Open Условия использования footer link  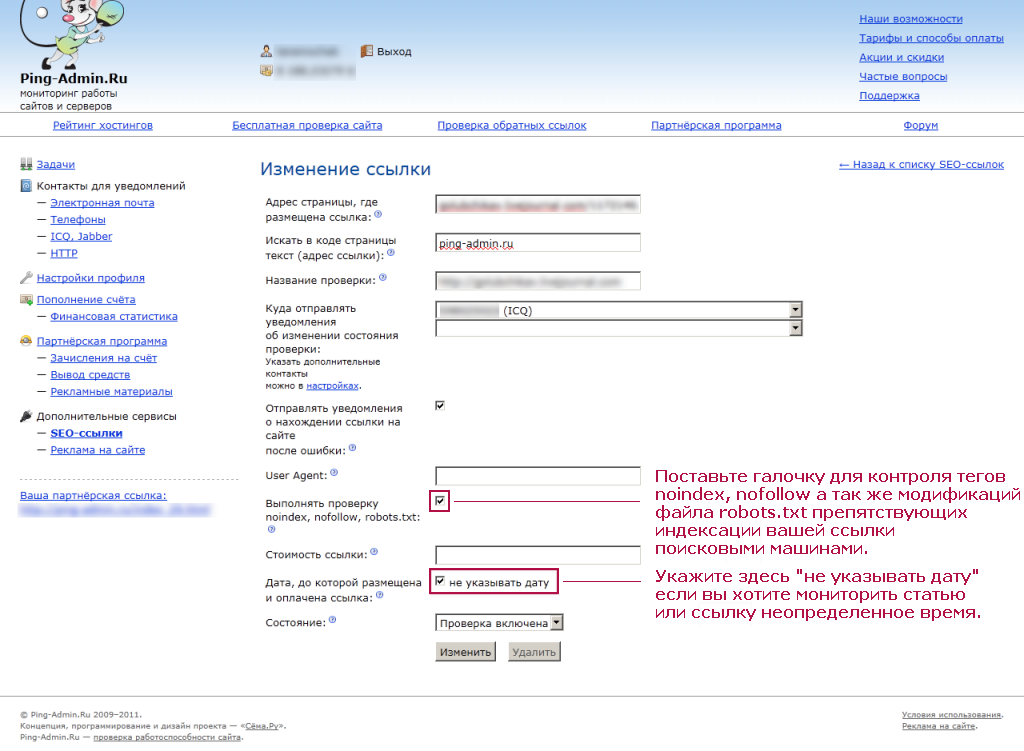952,714
